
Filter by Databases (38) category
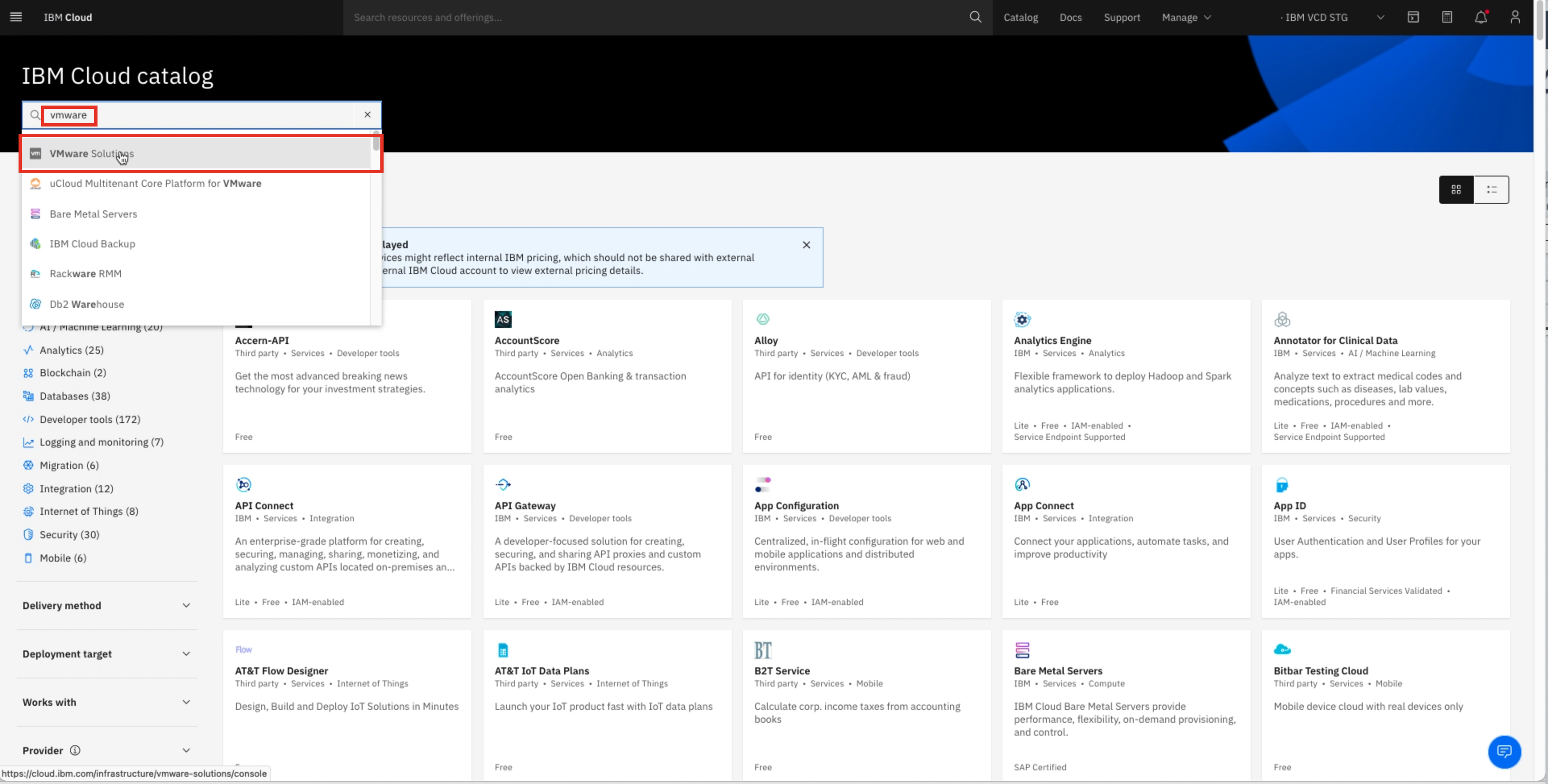click(x=75, y=396)
